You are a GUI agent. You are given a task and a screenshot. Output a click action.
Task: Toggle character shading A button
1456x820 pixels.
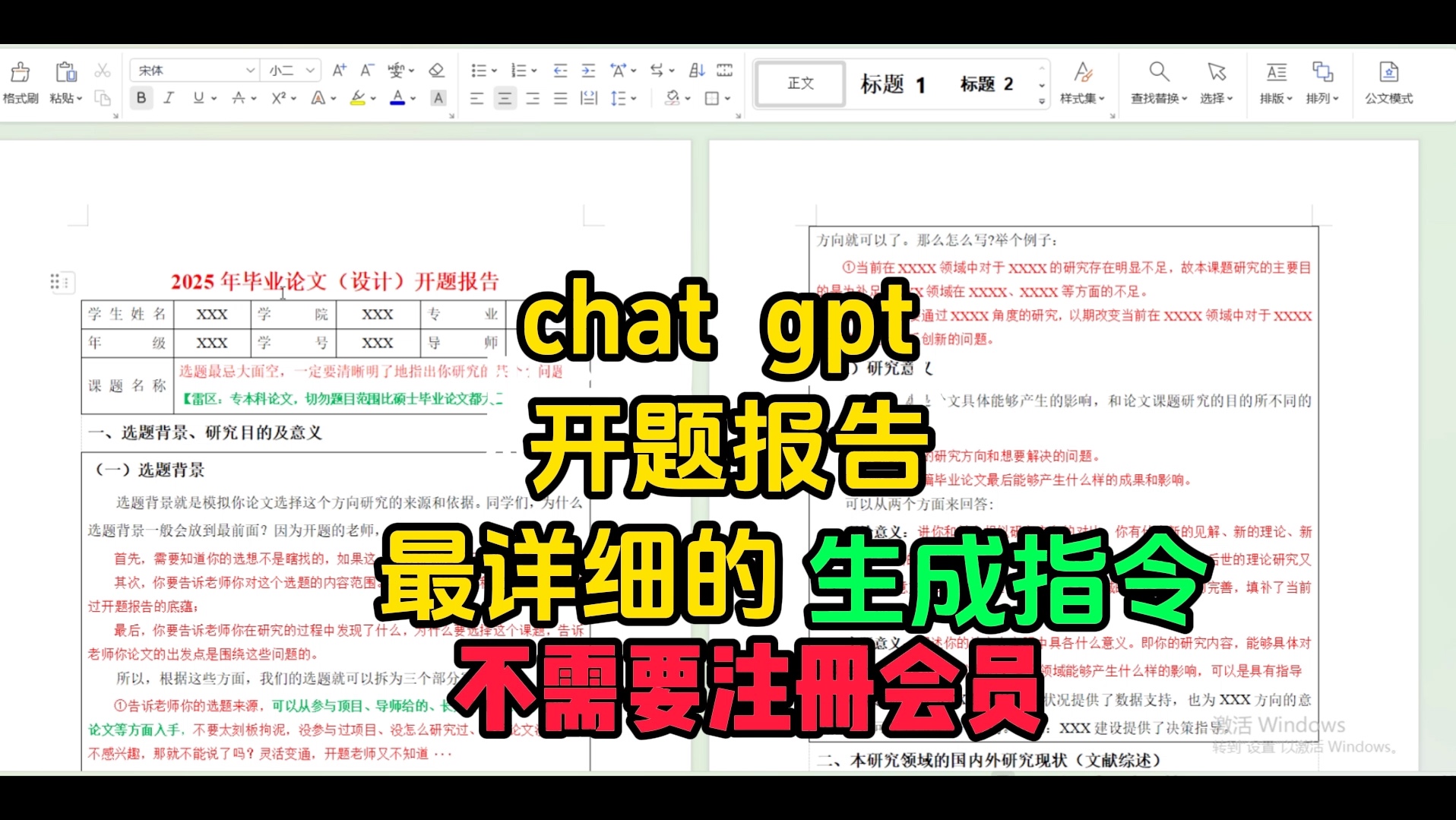[x=438, y=98]
